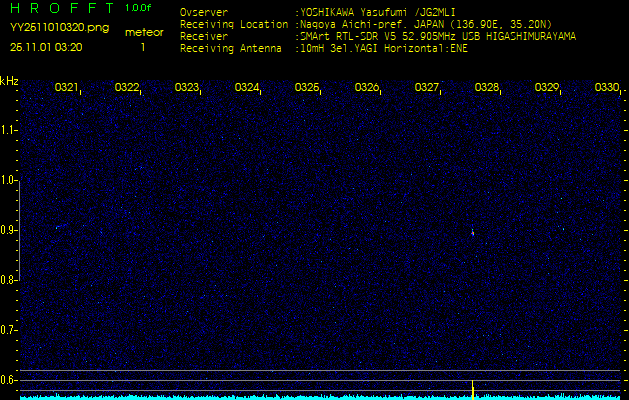The height and width of the screenshot is (400, 629).
Task: Select the 0.7 kHz axis label
Action: click(x=9, y=329)
